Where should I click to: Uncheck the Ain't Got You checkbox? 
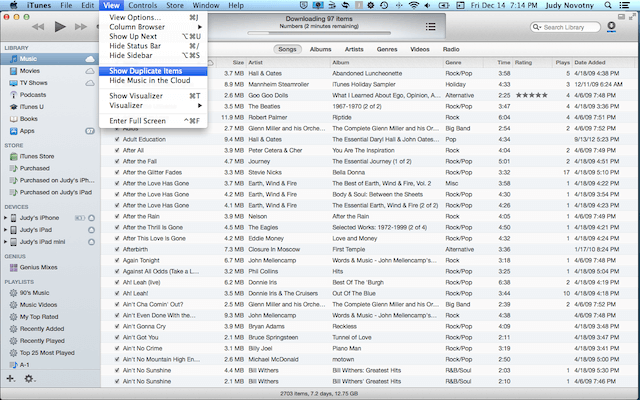tap(117, 338)
